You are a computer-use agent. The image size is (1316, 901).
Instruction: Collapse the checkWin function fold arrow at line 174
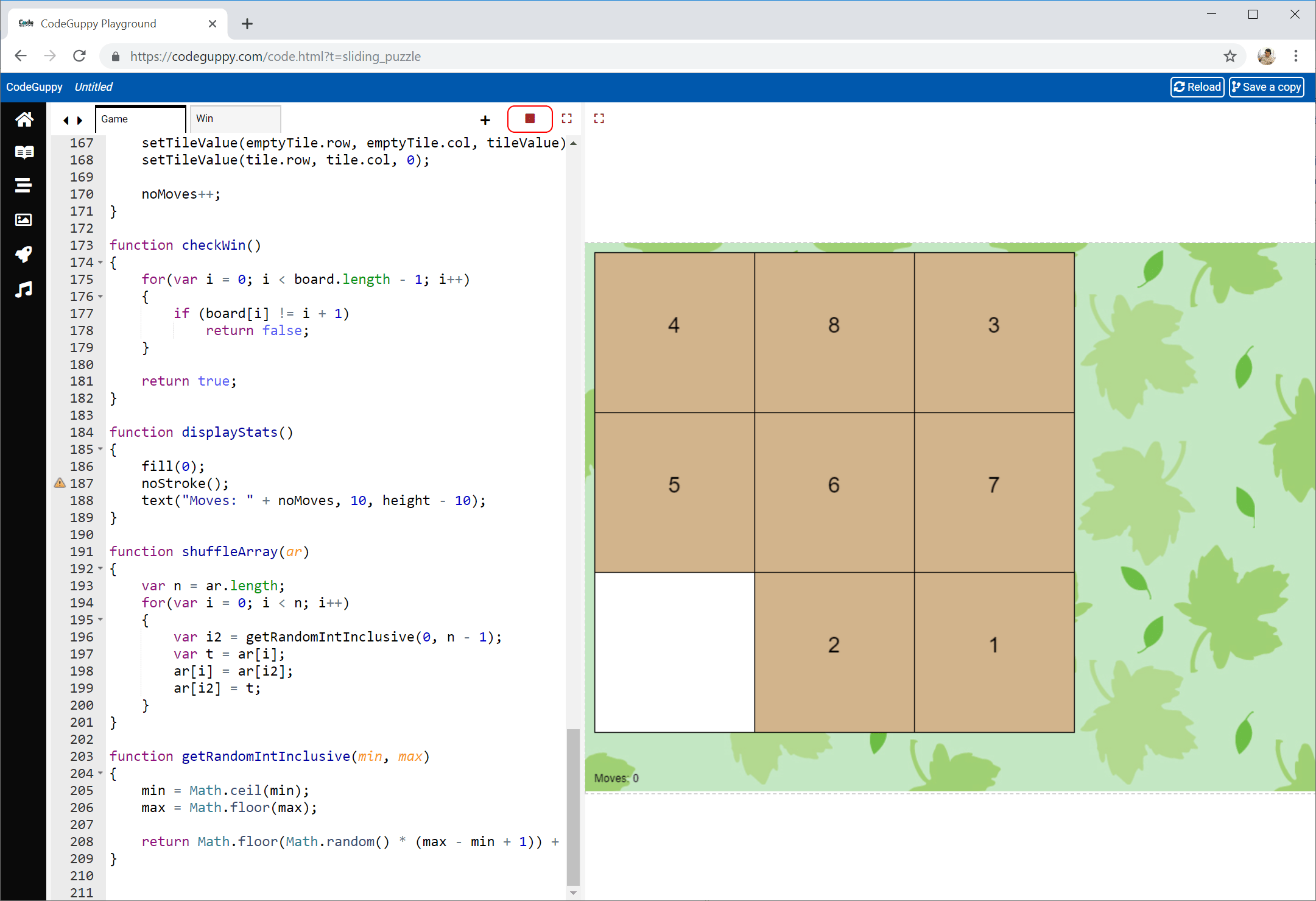coord(100,263)
